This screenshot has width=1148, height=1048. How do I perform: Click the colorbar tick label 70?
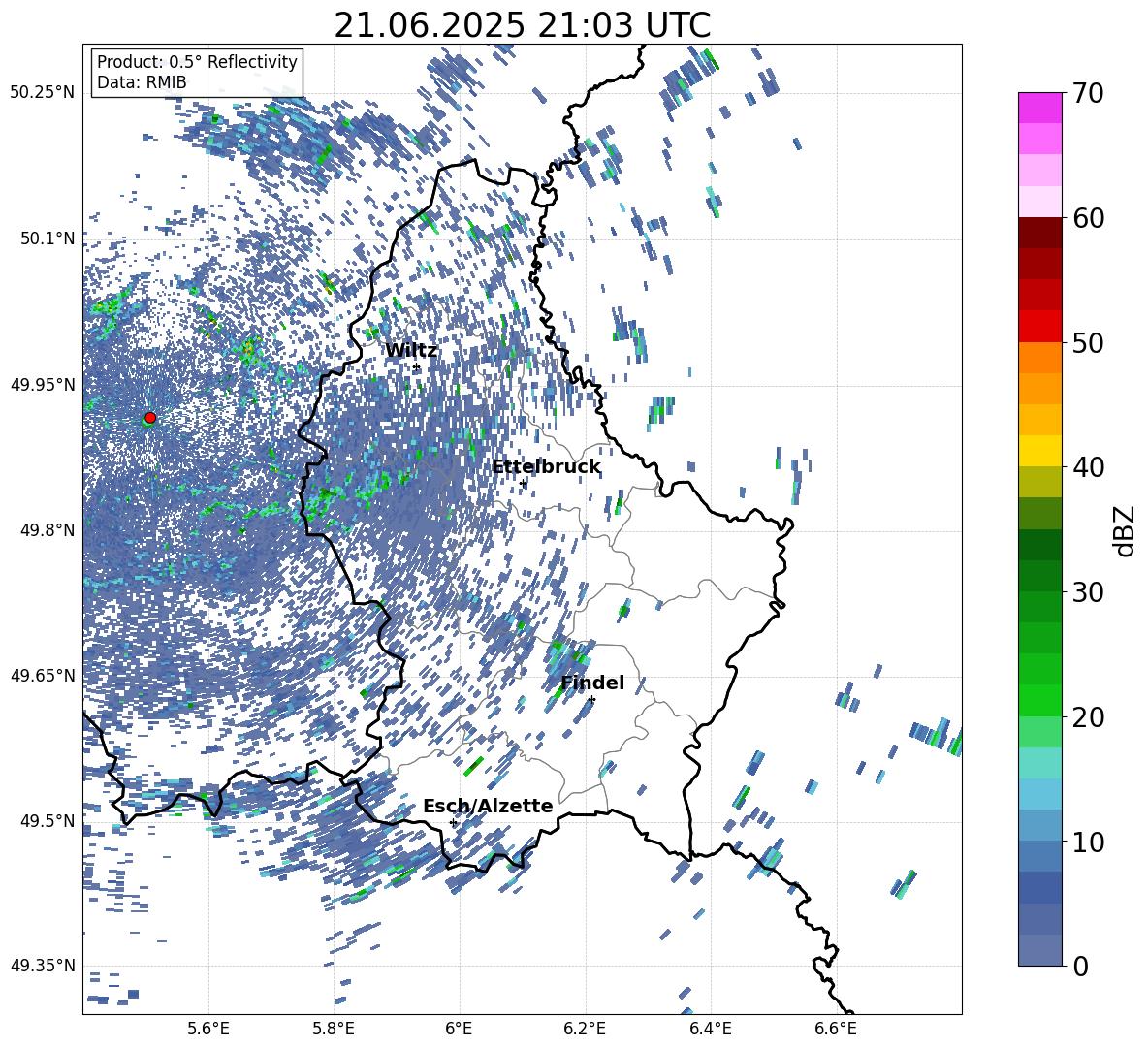pos(1088,93)
